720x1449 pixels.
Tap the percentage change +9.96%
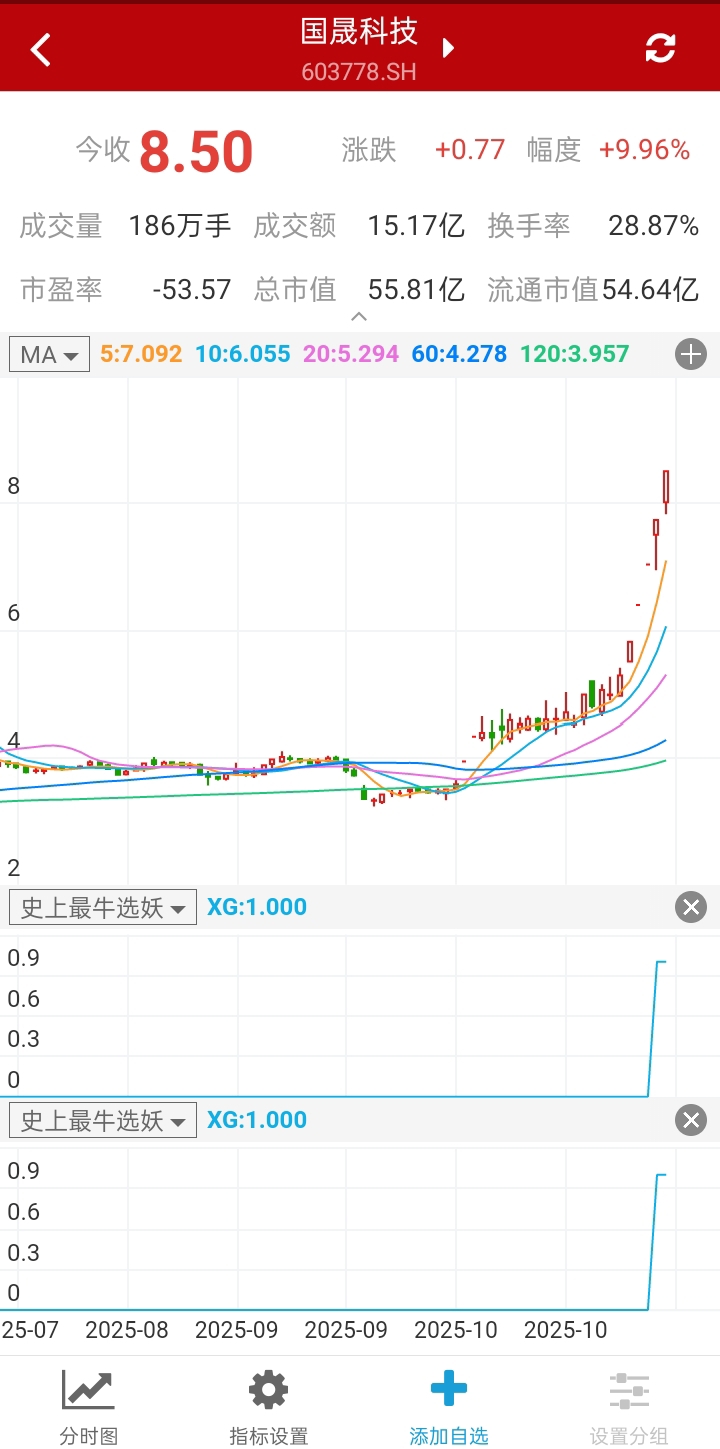point(645,150)
